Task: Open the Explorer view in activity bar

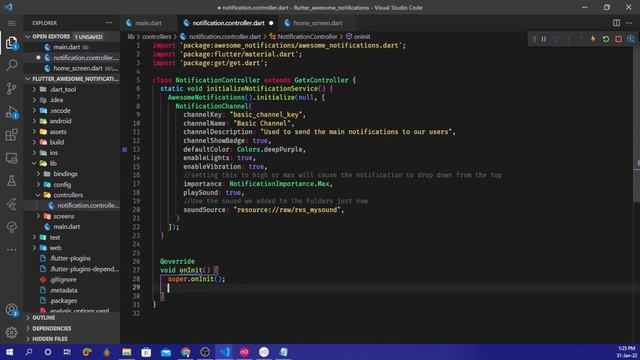Action: (11, 42)
